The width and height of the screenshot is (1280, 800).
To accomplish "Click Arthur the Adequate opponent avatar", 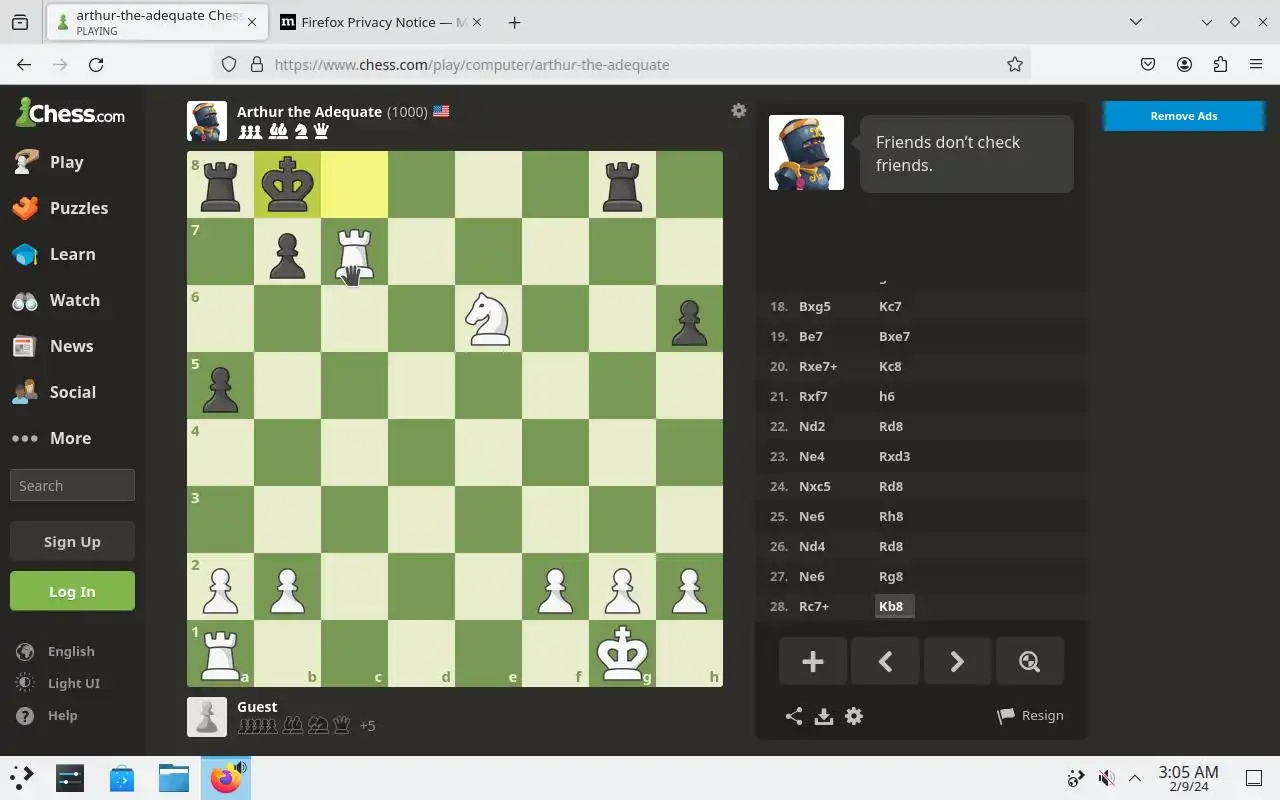I will [x=207, y=121].
